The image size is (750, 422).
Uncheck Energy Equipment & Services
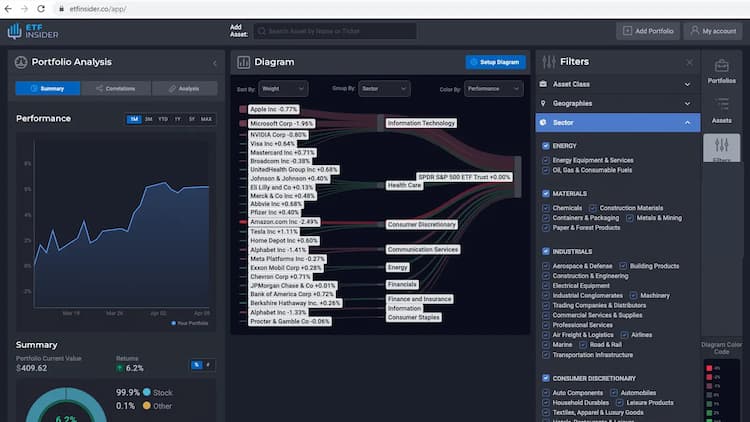pos(546,160)
